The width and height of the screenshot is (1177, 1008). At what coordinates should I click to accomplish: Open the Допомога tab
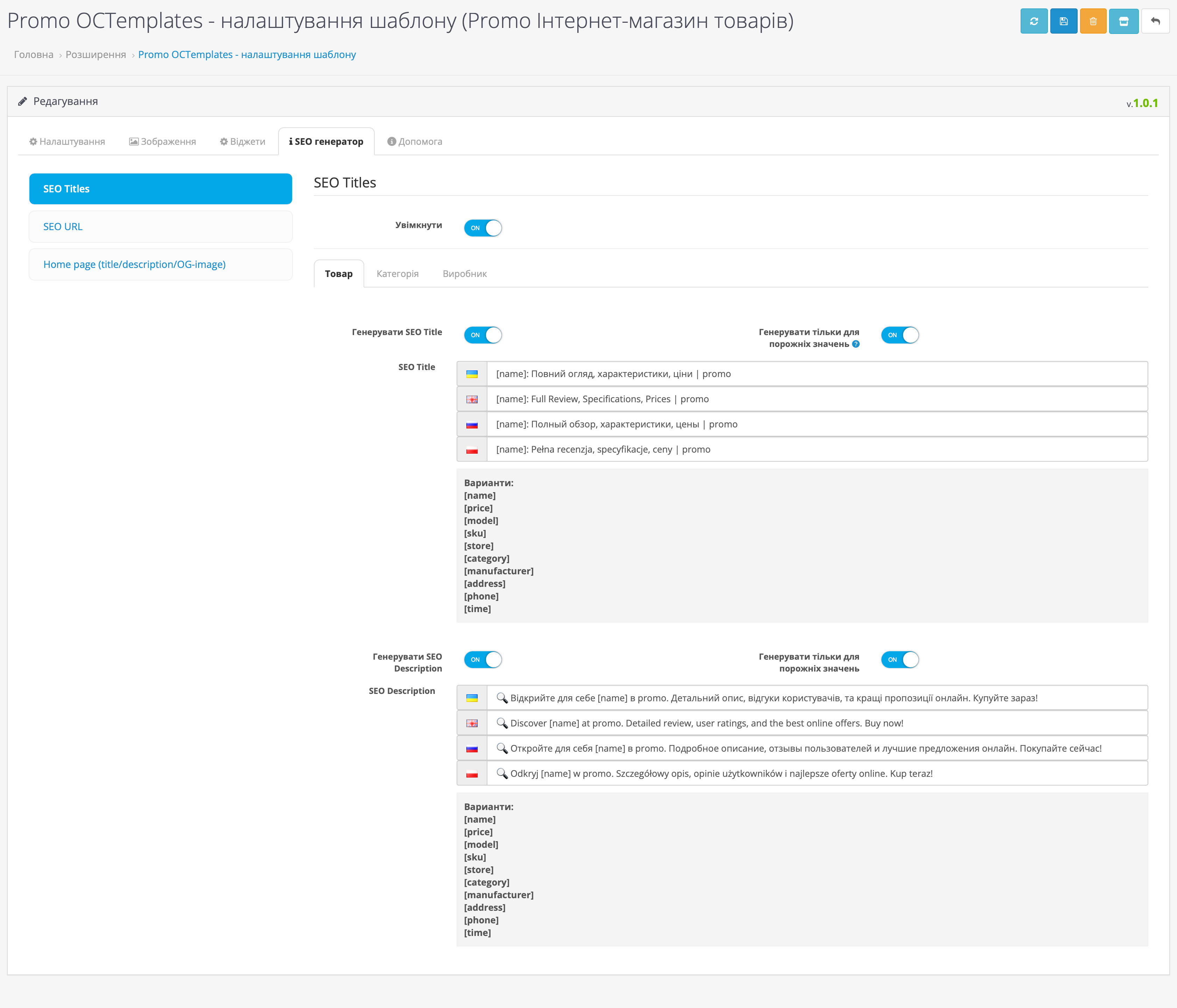point(415,141)
